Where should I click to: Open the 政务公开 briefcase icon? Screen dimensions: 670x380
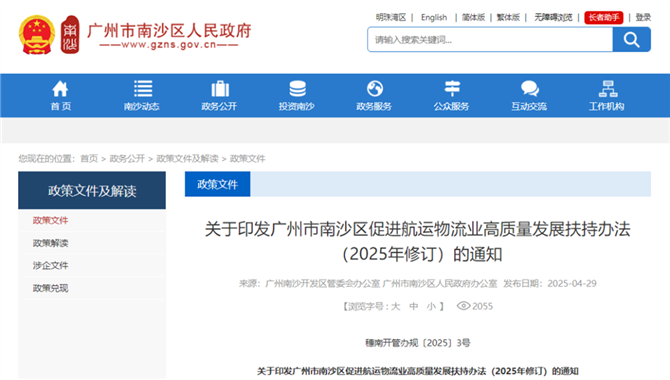[x=220, y=89]
